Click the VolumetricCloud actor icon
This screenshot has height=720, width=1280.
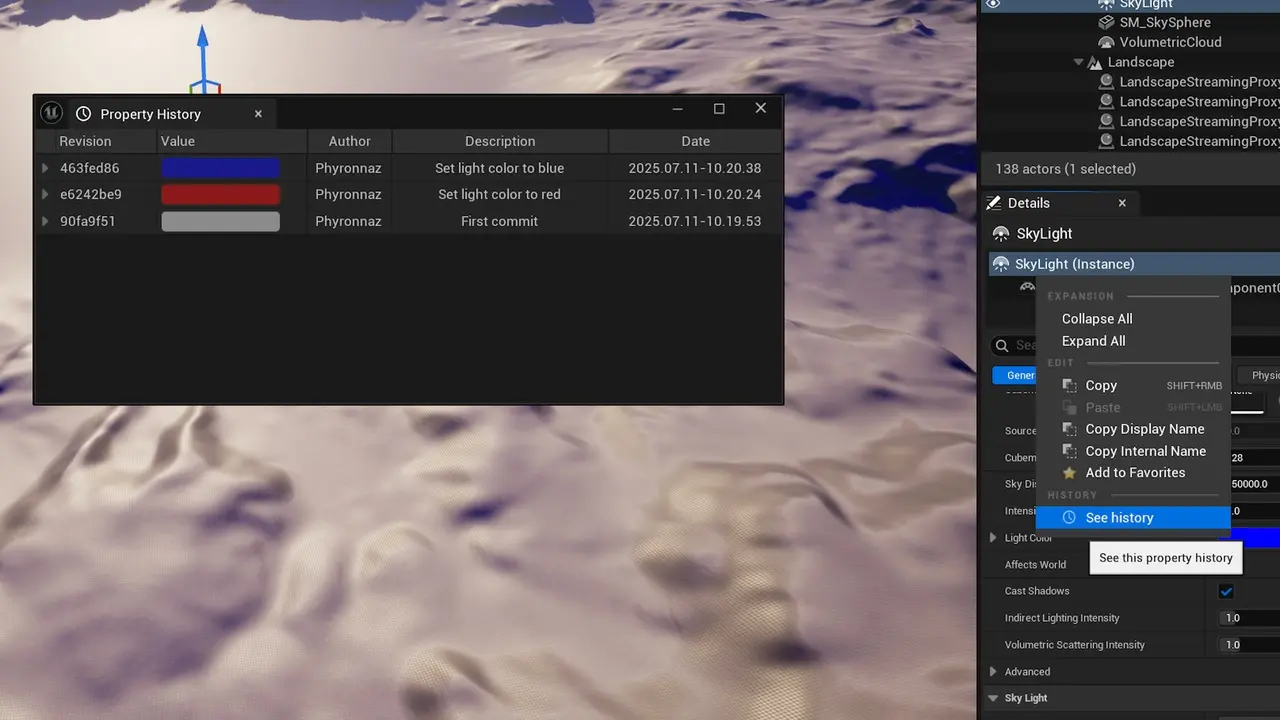1106,42
